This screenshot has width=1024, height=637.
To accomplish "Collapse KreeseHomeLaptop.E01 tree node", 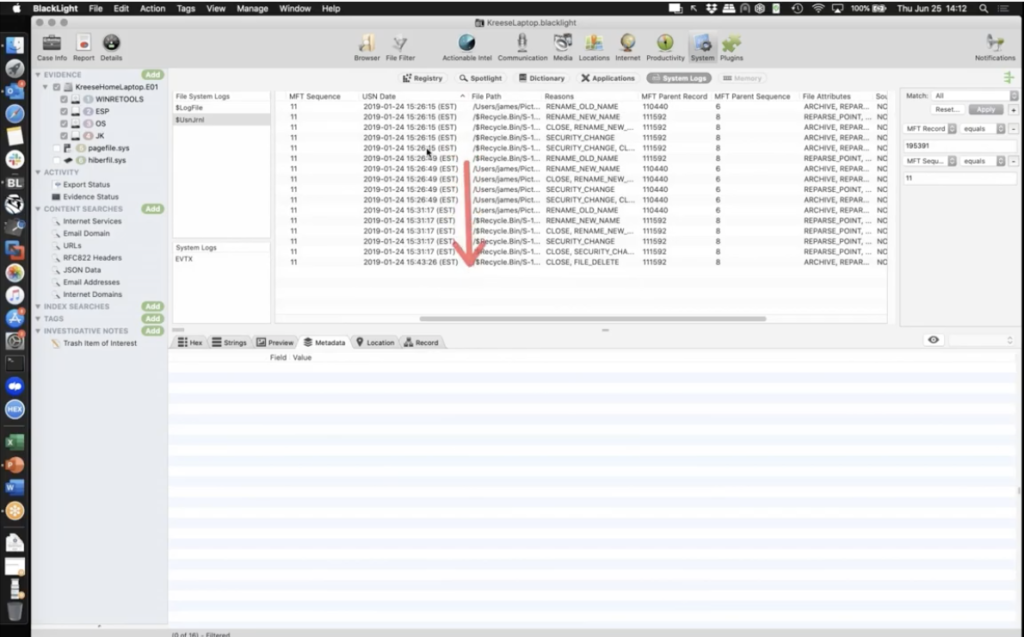I will tap(45, 87).
